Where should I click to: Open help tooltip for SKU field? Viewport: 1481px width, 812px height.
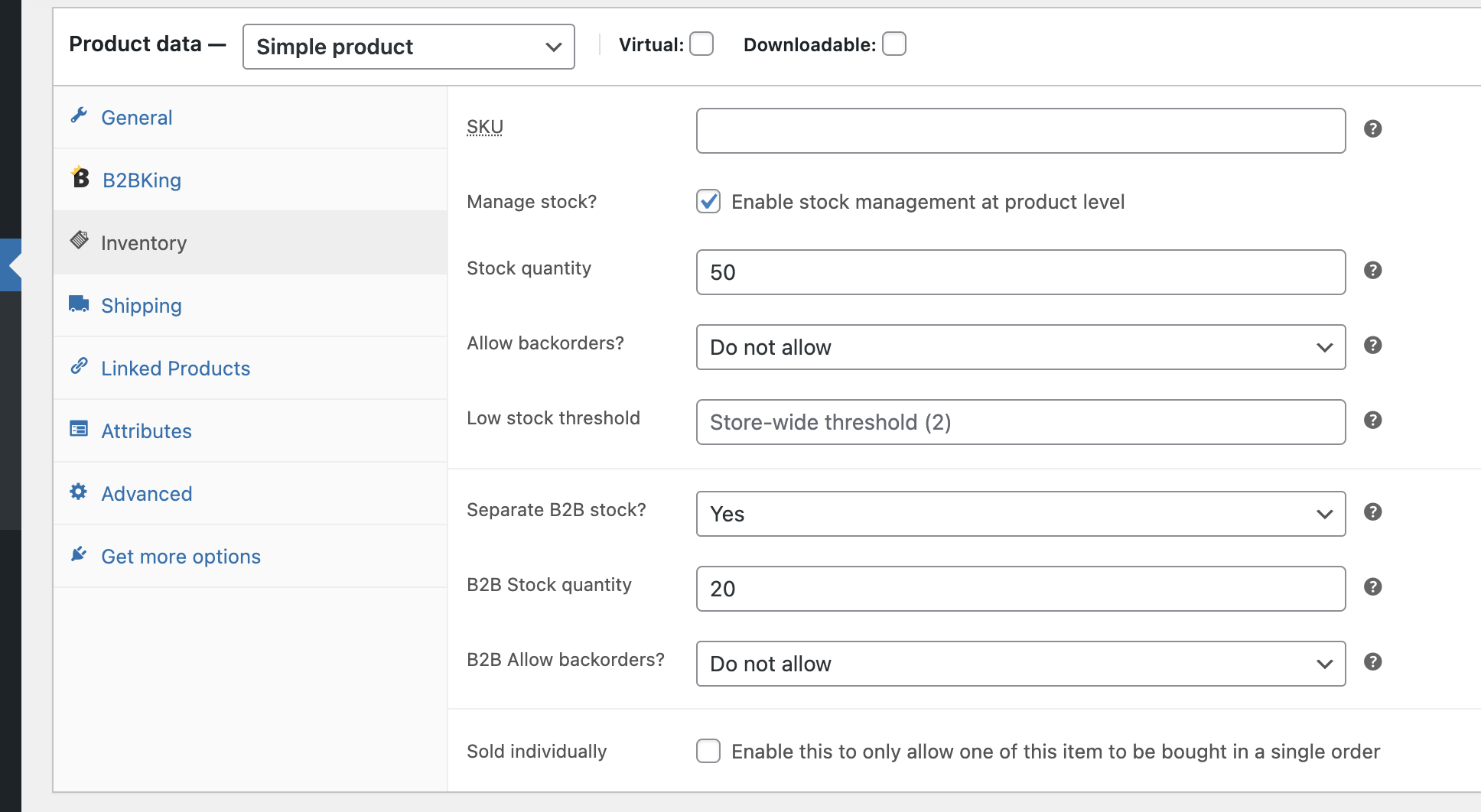click(x=1372, y=129)
